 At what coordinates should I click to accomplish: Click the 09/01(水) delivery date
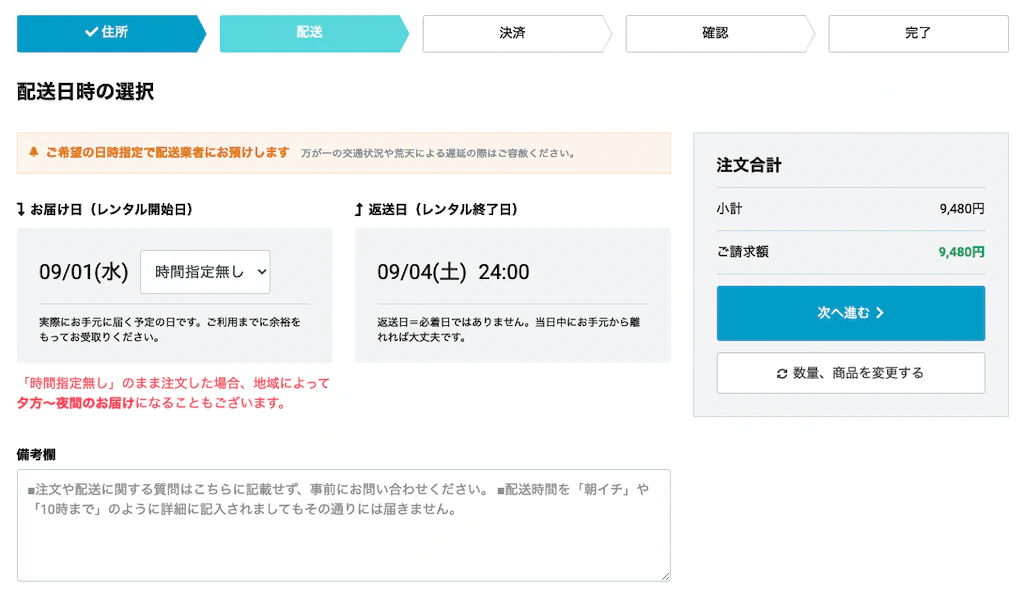pyautogui.click(x=84, y=272)
